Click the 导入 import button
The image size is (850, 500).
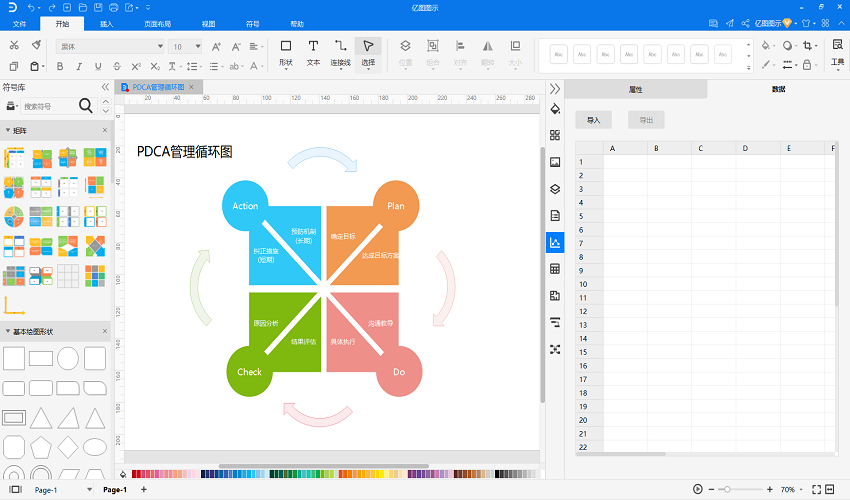click(594, 120)
